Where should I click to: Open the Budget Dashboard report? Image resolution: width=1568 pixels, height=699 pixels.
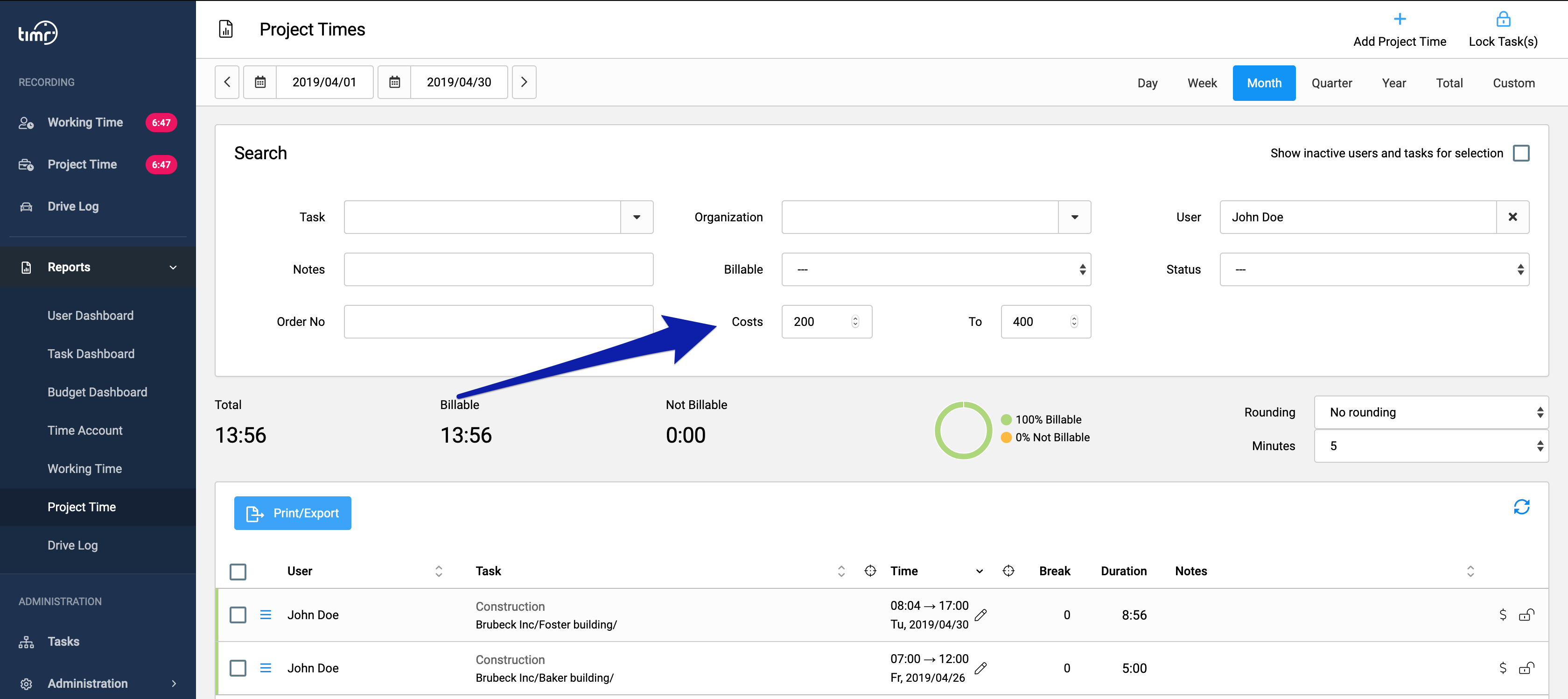click(x=98, y=392)
